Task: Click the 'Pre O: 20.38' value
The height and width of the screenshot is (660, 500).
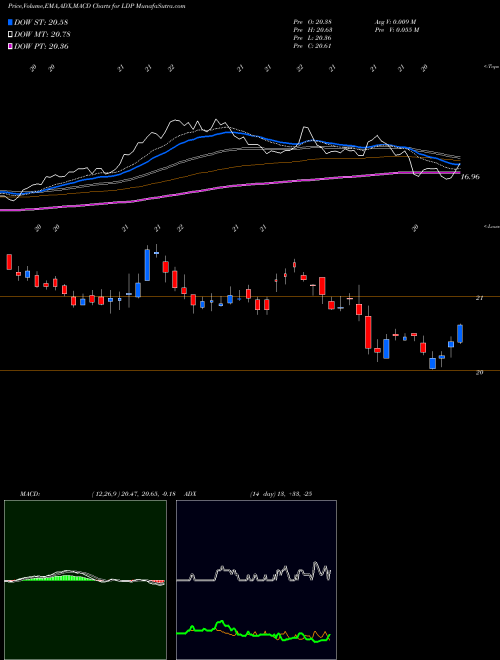Action: (312, 22)
